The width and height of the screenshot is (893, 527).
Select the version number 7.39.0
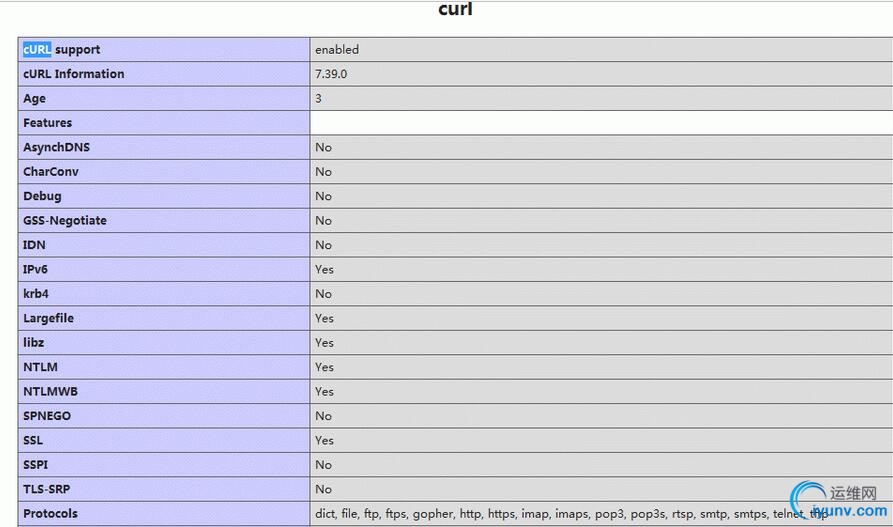330,74
